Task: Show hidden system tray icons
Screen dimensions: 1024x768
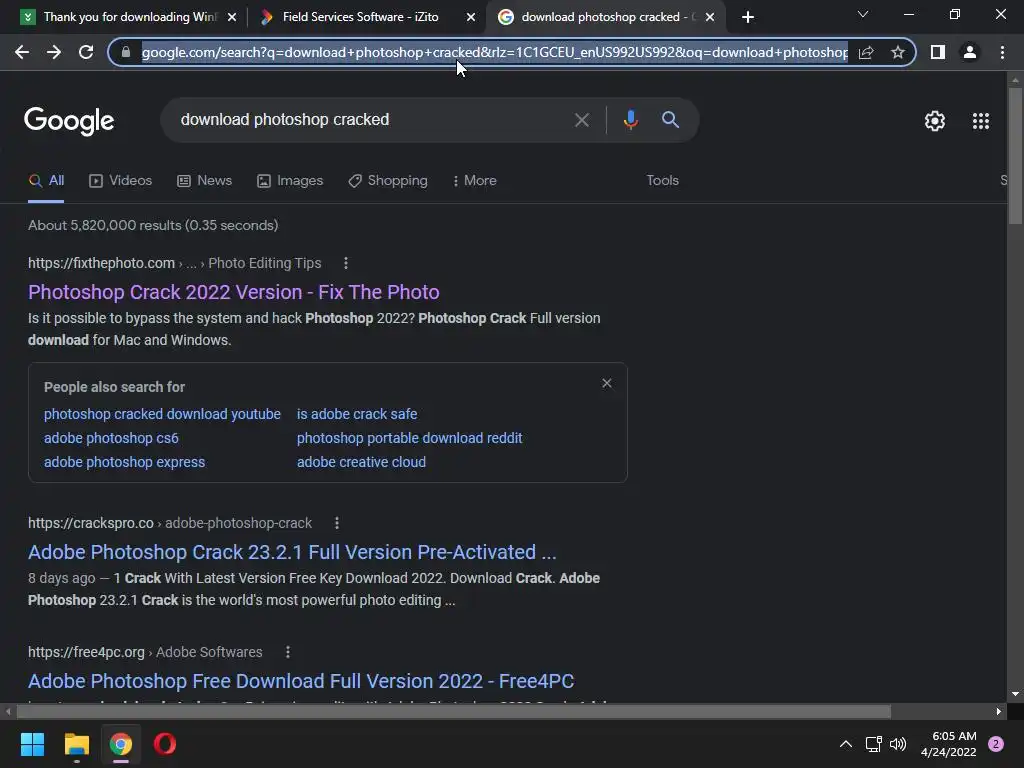Action: 846,744
